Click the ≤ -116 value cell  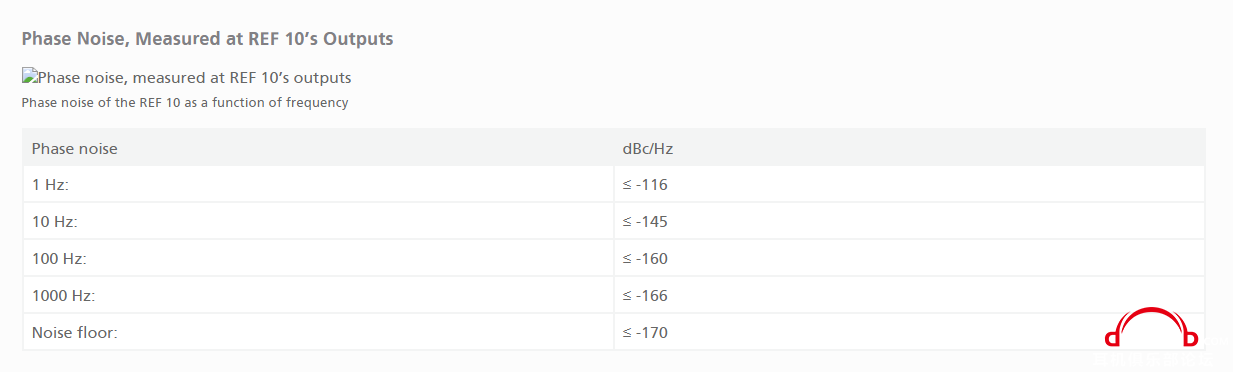[645, 185]
